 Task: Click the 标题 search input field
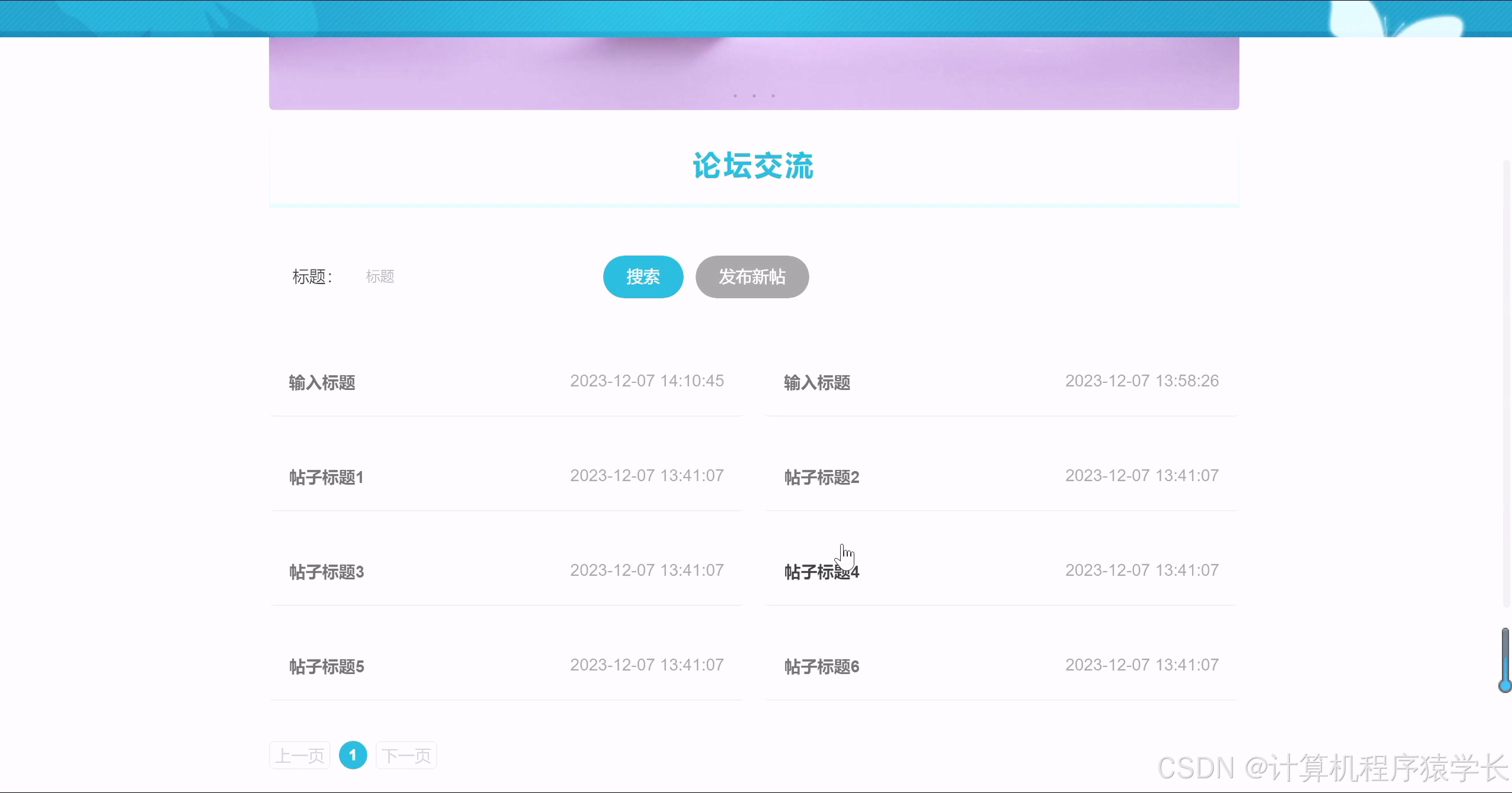pyautogui.click(x=415, y=277)
